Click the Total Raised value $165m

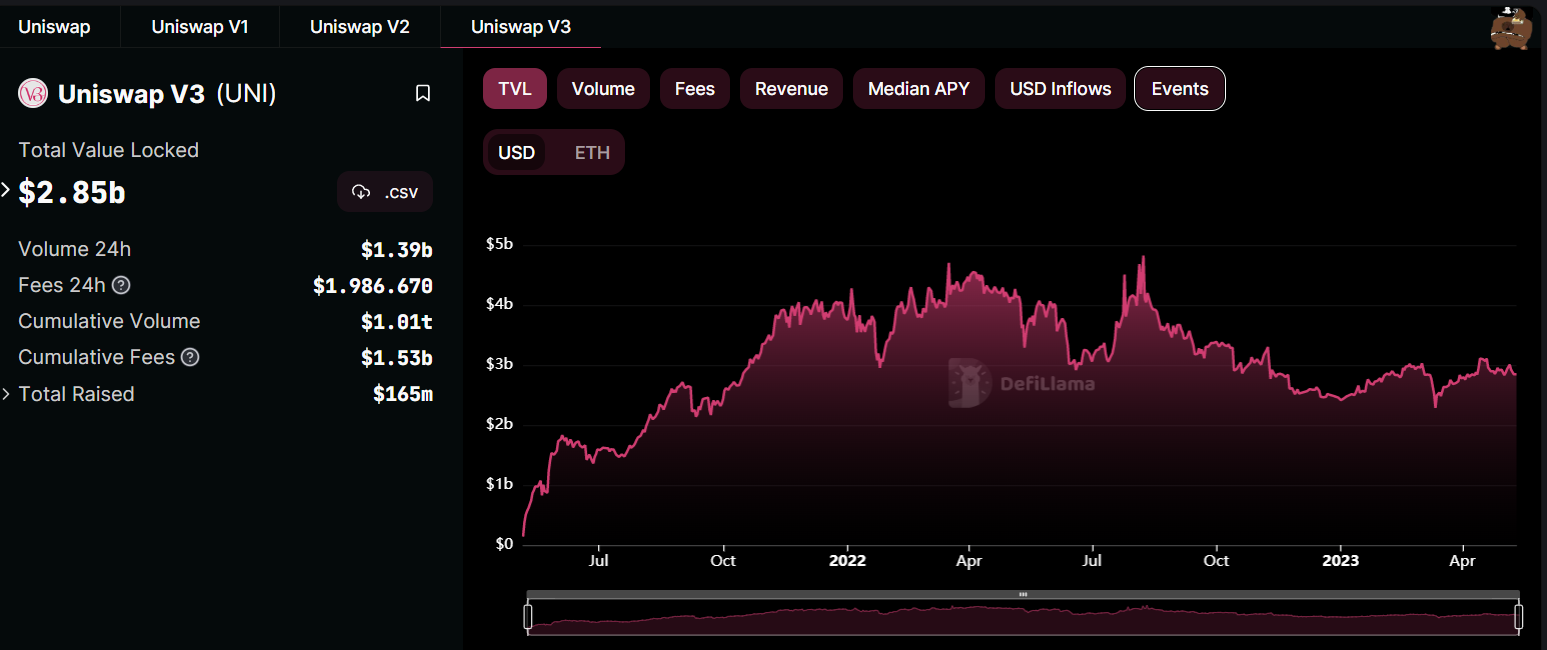(x=403, y=394)
